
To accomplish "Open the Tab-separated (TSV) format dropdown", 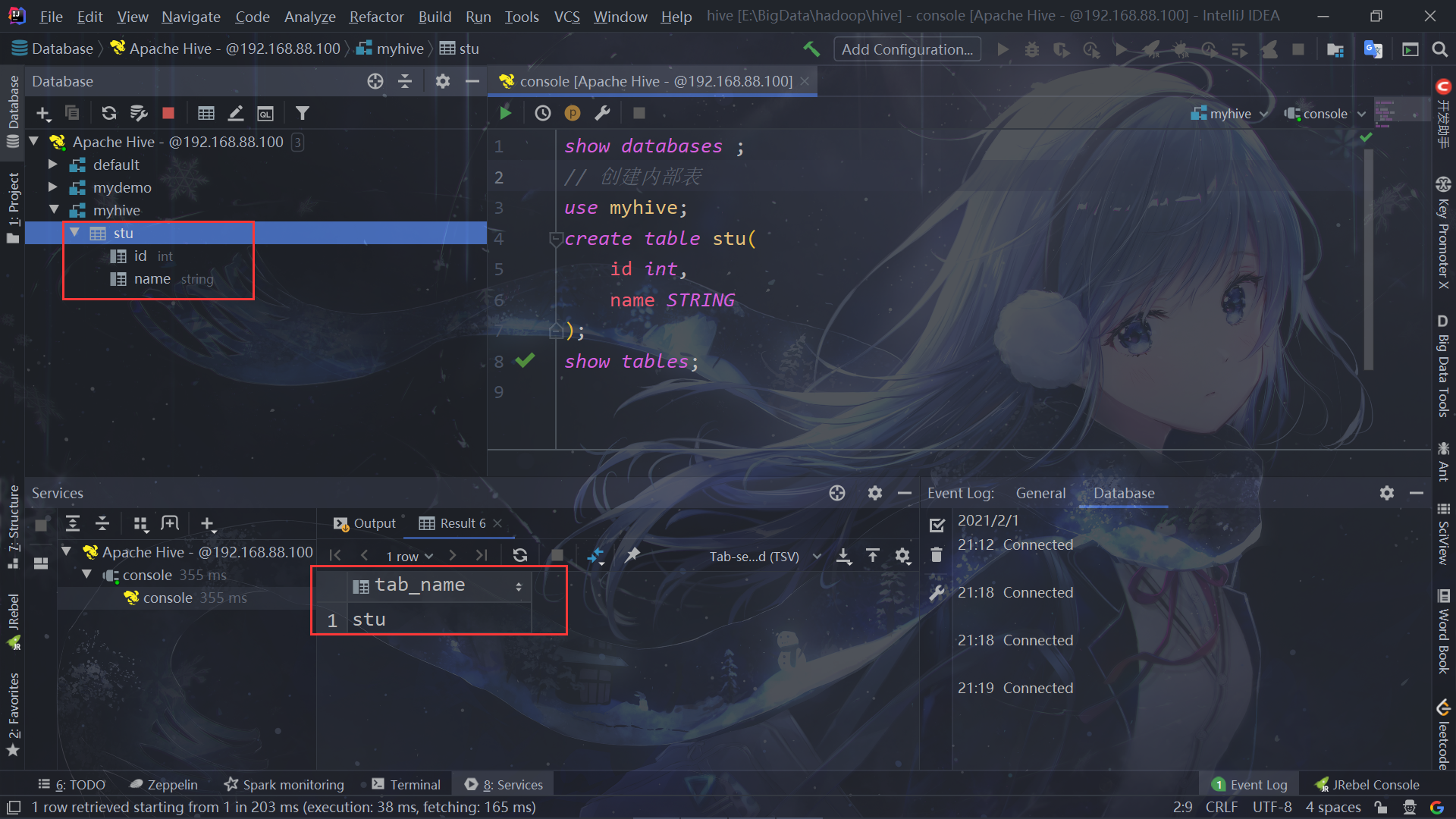I will [765, 556].
